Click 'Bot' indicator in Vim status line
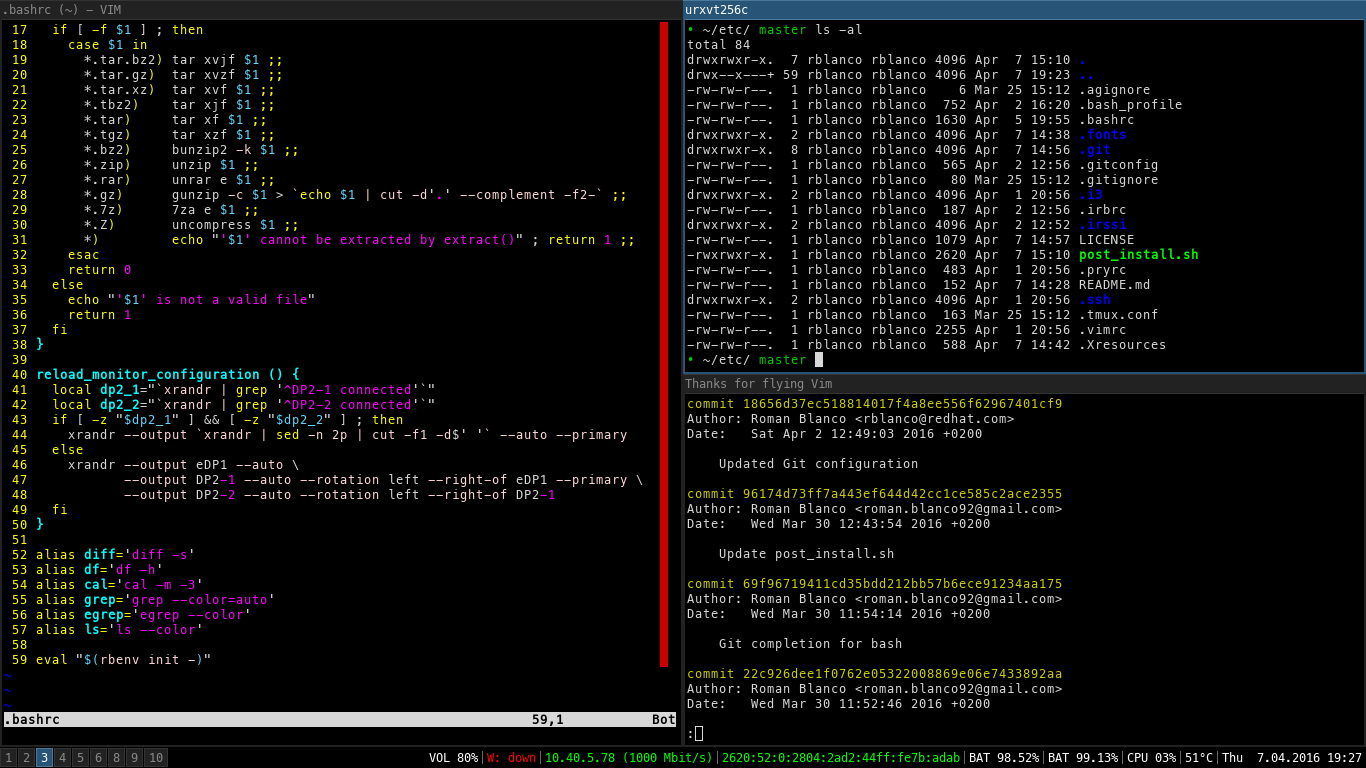The height and width of the screenshot is (768, 1366). [x=664, y=720]
